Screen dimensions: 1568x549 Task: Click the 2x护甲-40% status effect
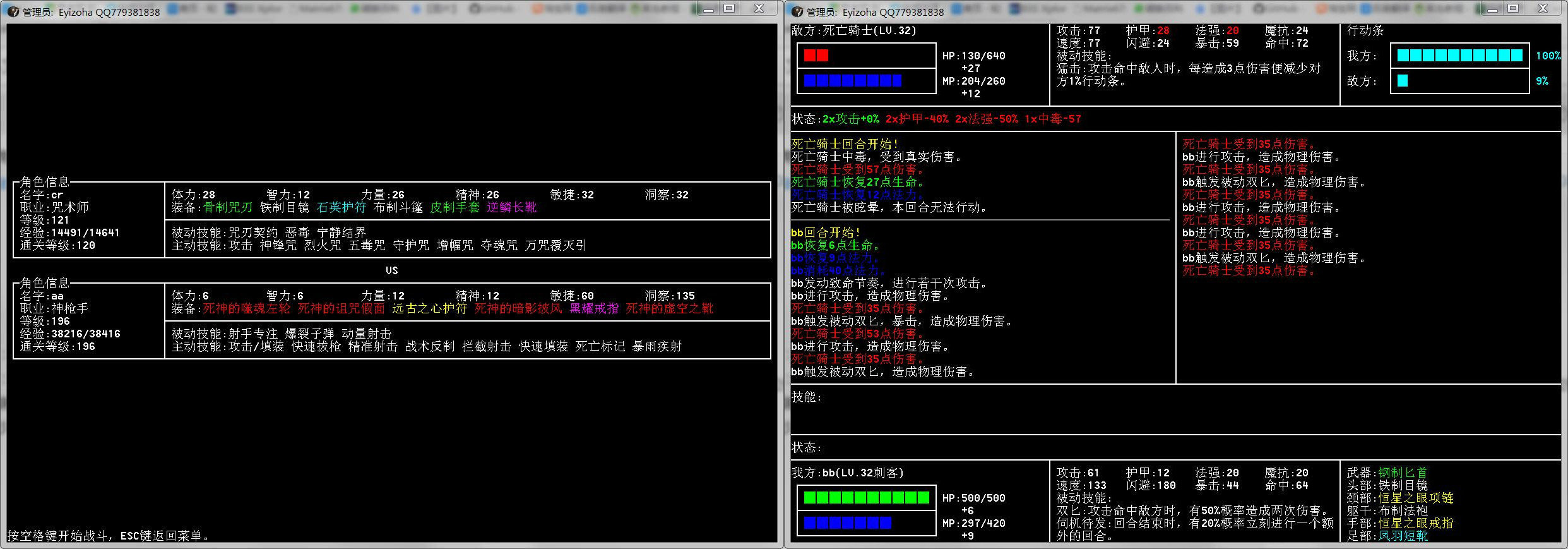pos(917,119)
